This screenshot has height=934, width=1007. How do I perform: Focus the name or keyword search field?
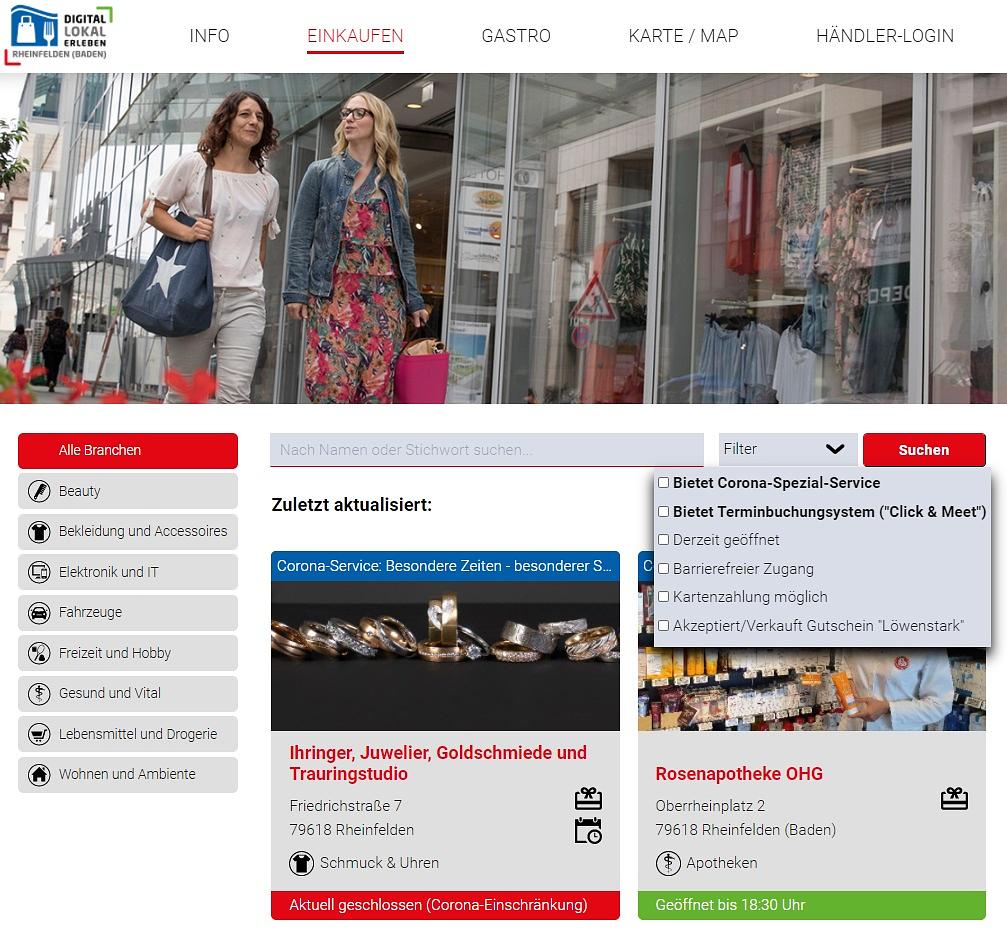pos(486,450)
